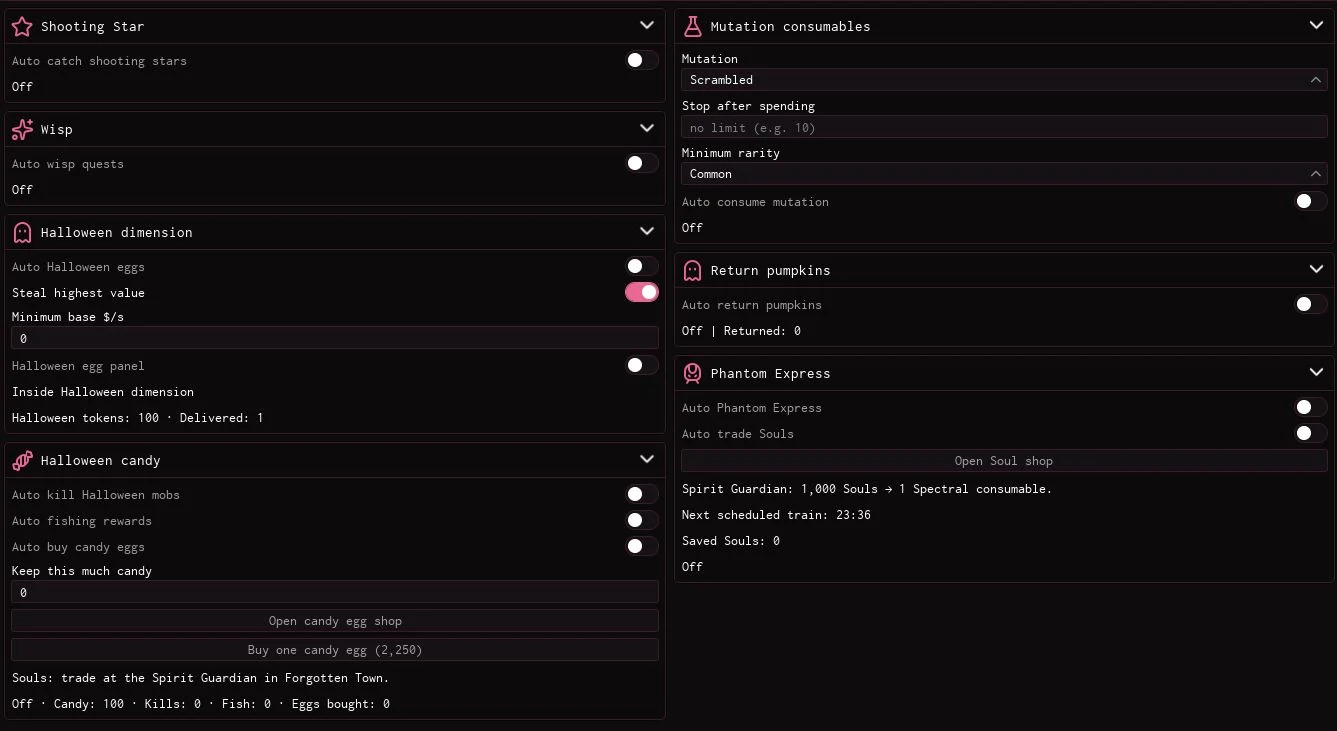Collapse the Shooting Star section chevron
The height and width of the screenshot is (731, 1337).
pos(647,25)
